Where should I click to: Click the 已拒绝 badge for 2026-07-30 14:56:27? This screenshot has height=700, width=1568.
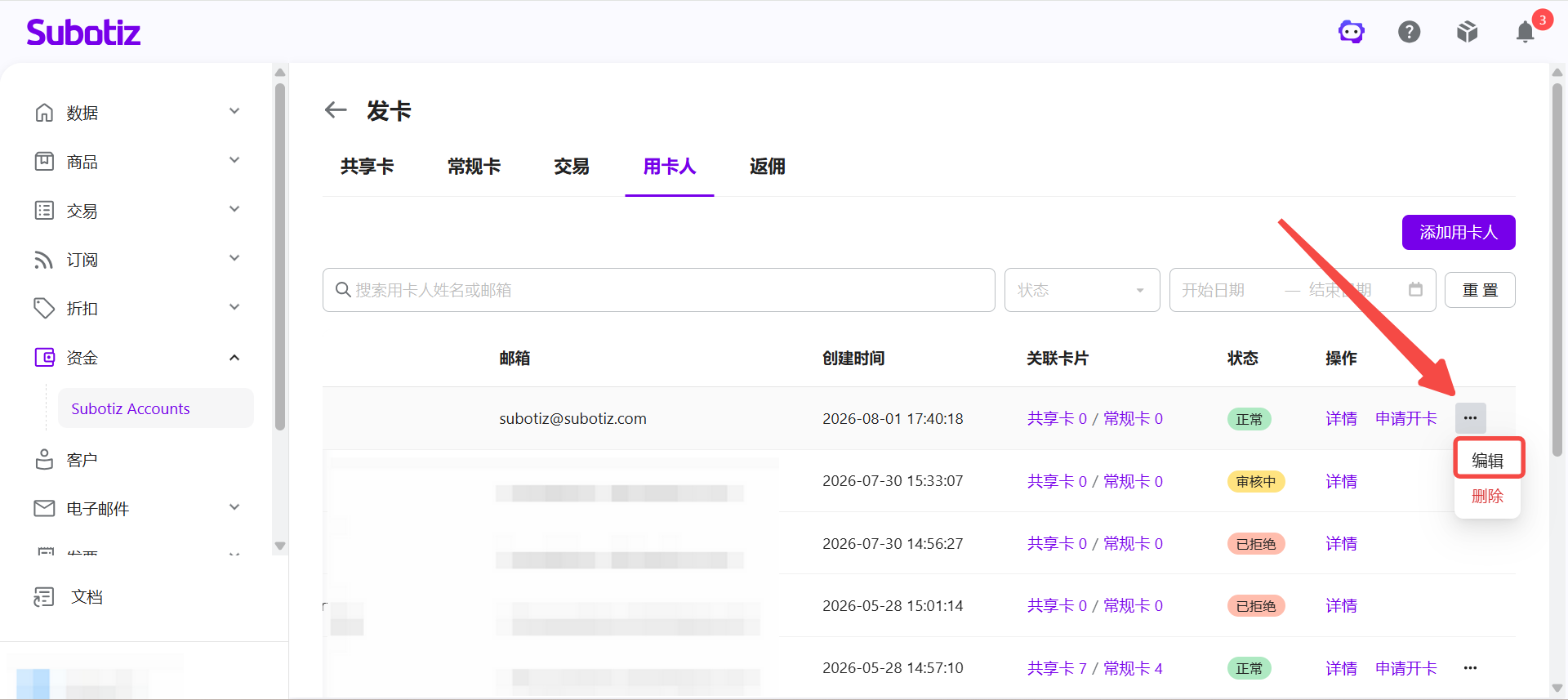(x=1256, y=543)
